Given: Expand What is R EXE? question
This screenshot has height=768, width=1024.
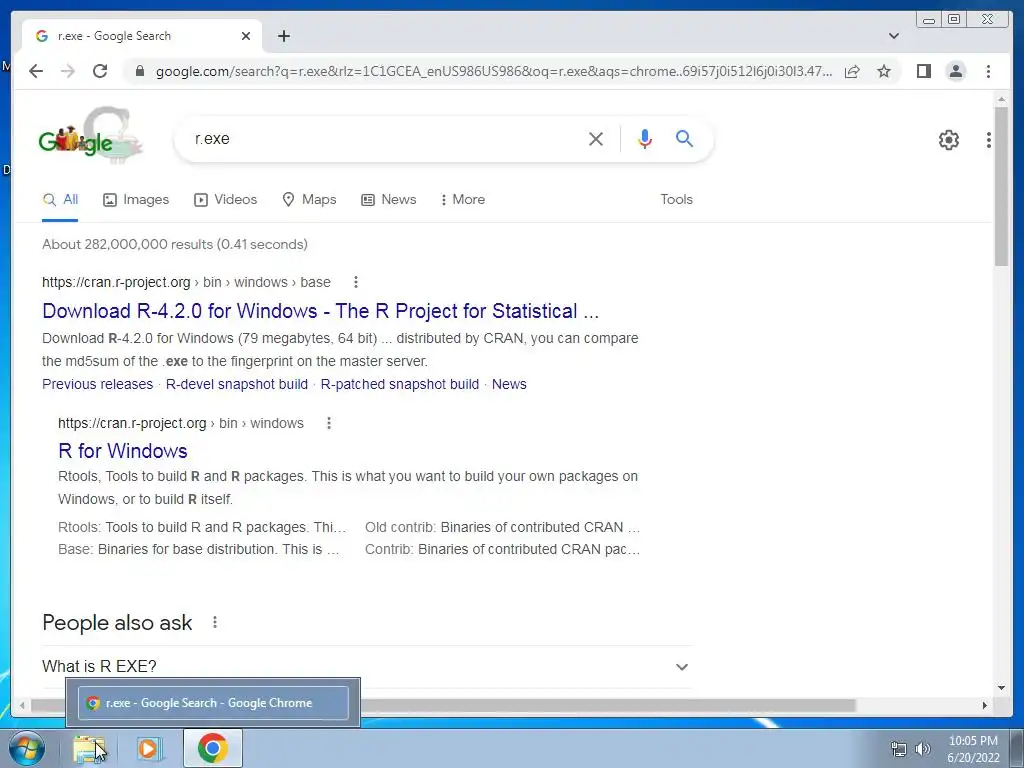Looking at the screenshot, I should pyautogui.click(x=366, y=667).
